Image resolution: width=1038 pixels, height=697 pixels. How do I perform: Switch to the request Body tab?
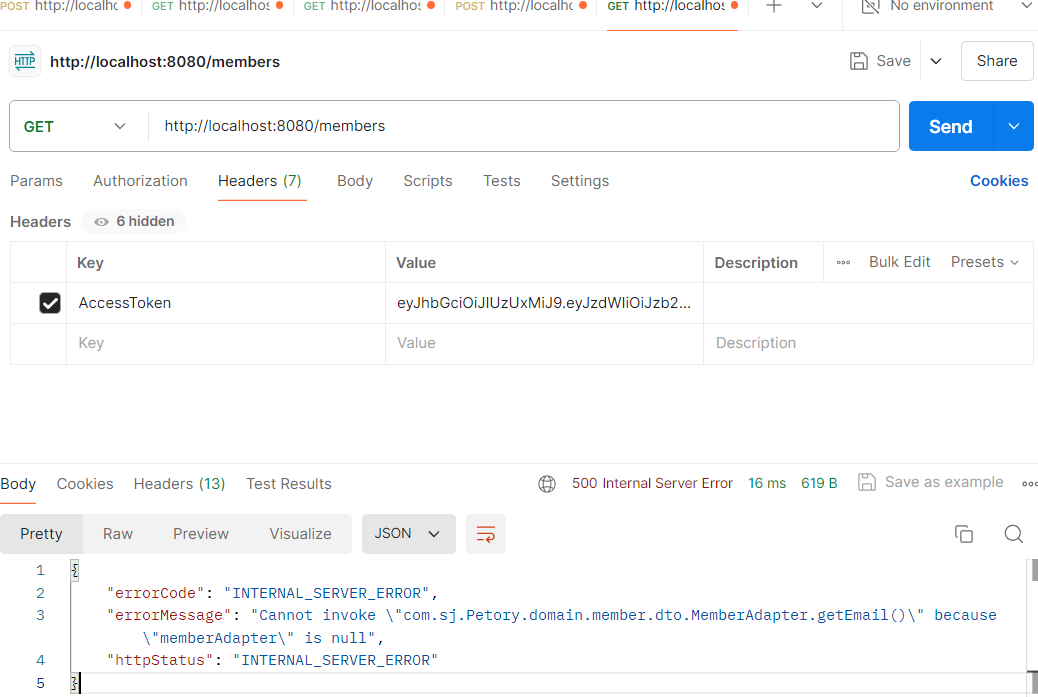[x=355, y=181]
